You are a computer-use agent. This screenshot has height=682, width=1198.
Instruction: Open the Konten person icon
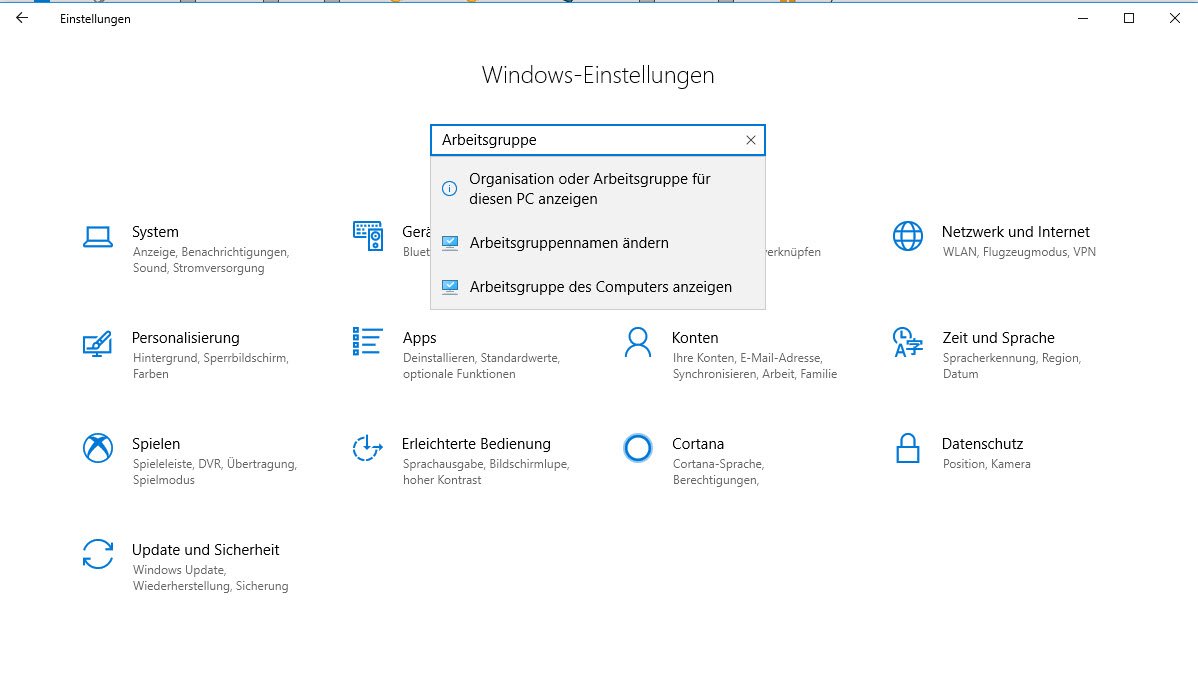[x=638, y=342]
